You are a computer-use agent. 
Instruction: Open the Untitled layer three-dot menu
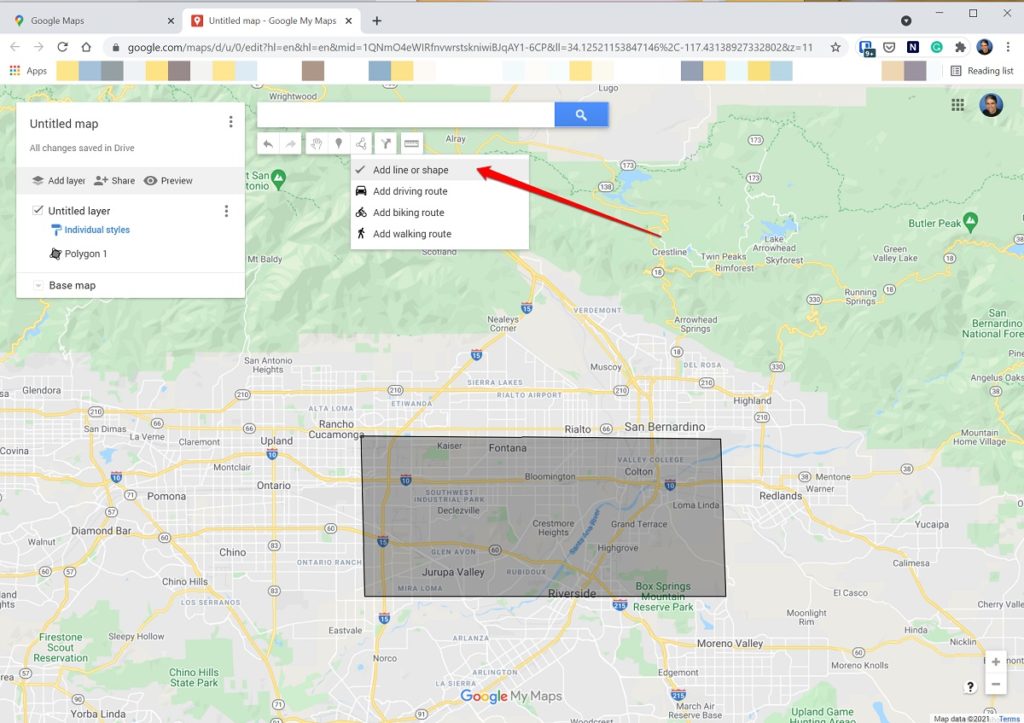point(227,210)
